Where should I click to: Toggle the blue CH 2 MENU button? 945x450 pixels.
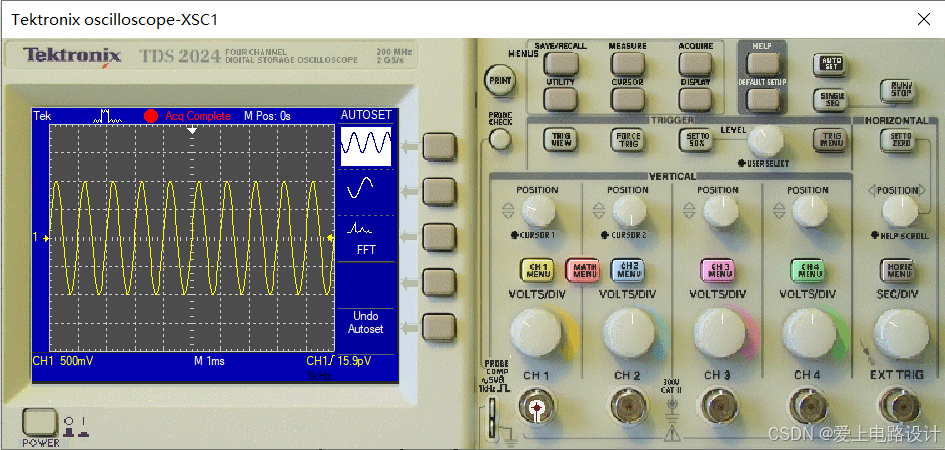pos(628,270)
